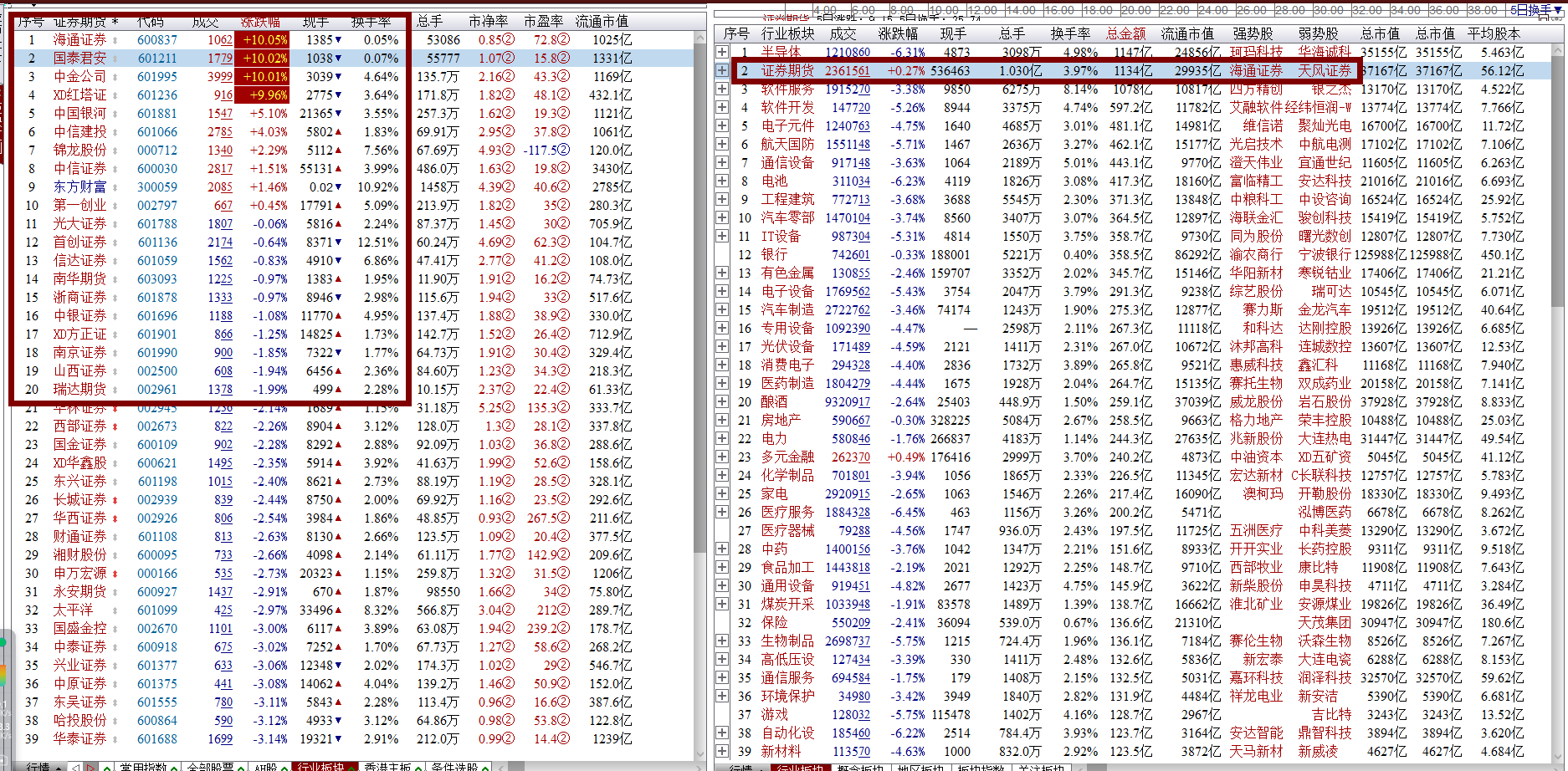Click stock code 600837
This screenshot has width=1568, height=771.
click(x=157, y=39)
